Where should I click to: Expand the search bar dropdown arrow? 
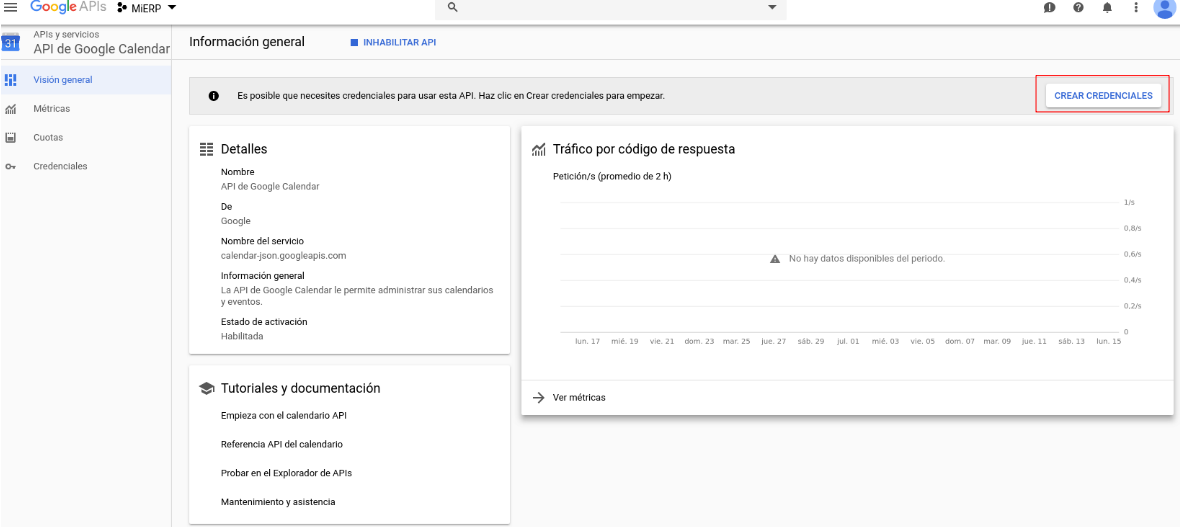click(771, 8)
